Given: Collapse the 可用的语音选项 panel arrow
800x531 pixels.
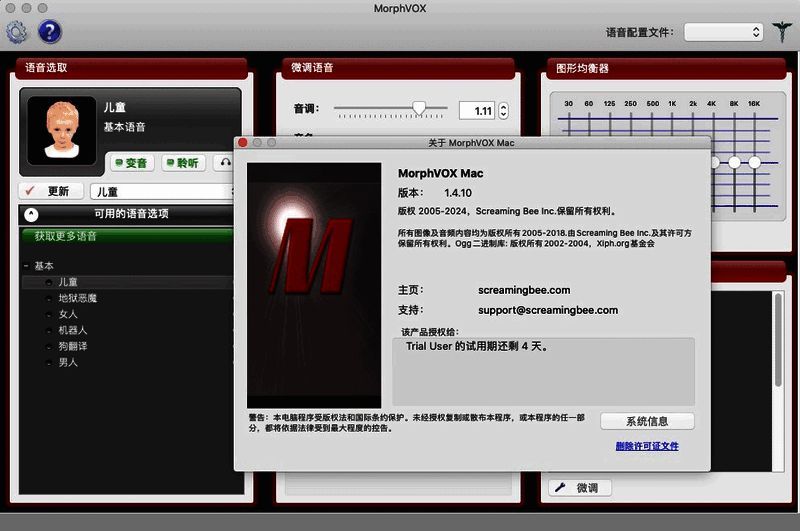Looking at the screenshot, I should point(31,214).
